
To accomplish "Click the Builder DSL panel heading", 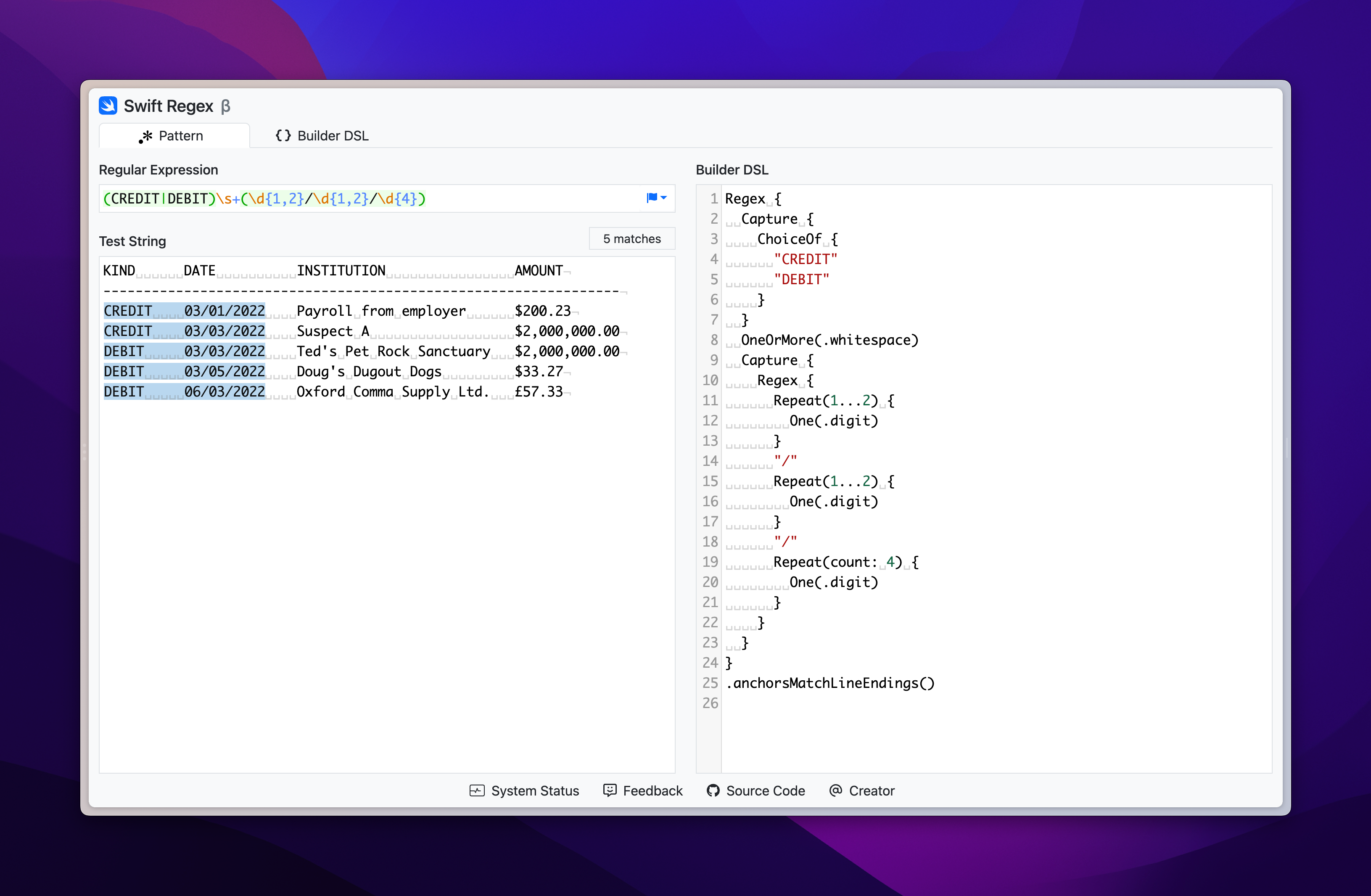I will pyautogui.click(x=732, y=169).
